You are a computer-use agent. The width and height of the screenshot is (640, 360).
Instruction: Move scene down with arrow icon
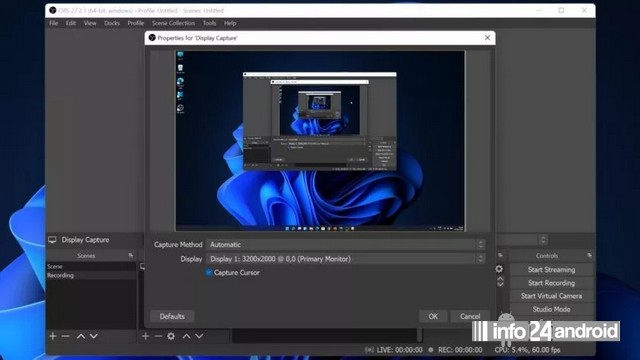click(93, 336)
